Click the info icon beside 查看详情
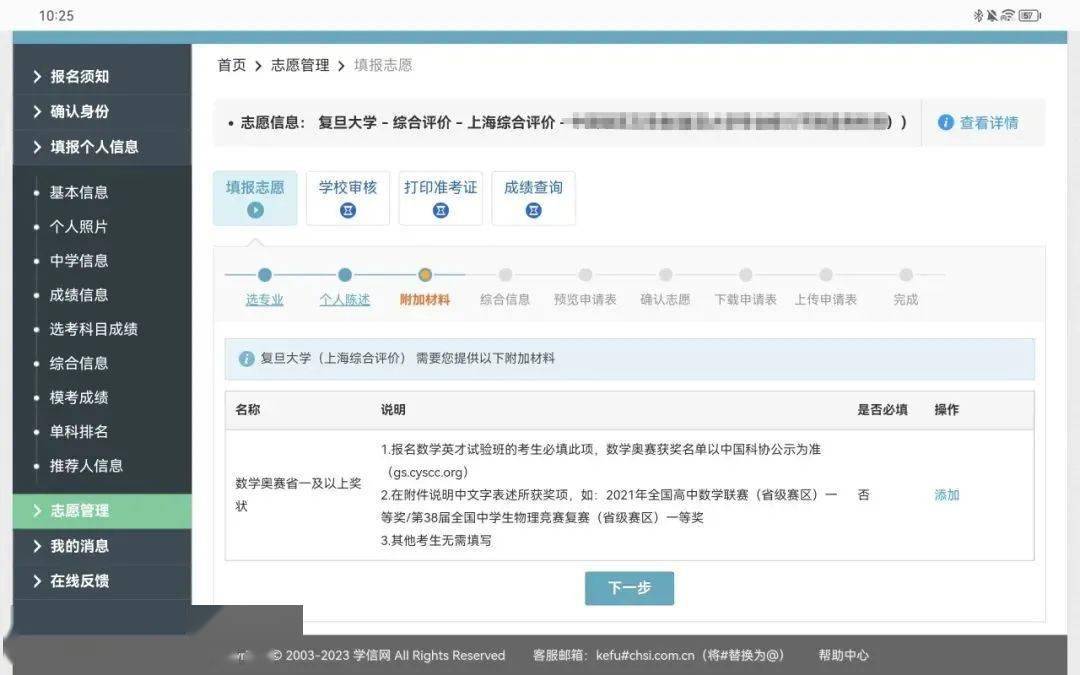This screenshot has width=1080, height=675. coord(945,122)
